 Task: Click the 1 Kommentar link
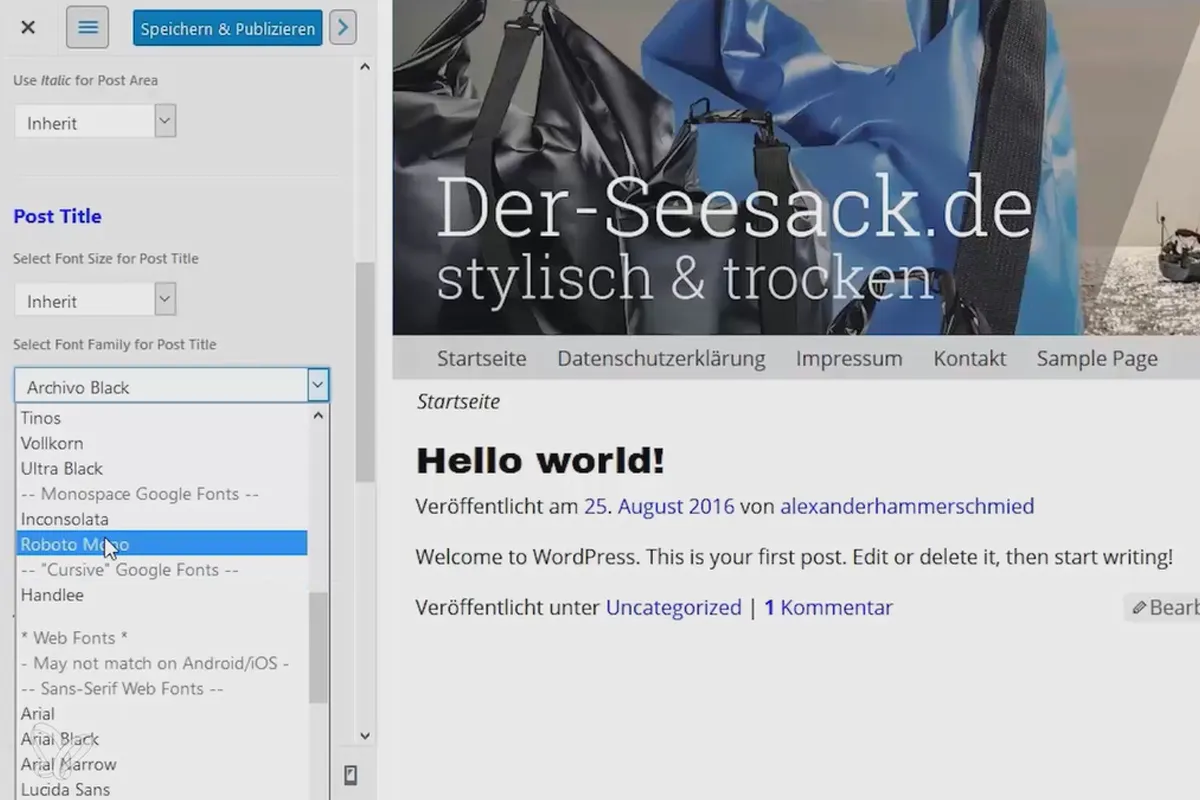tap(828, 607)
